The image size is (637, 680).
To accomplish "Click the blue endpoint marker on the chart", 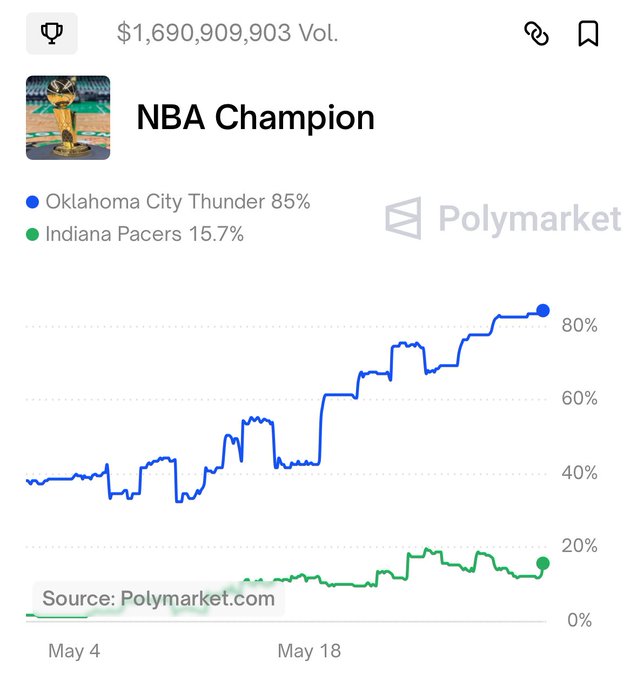I will point(543,311).
